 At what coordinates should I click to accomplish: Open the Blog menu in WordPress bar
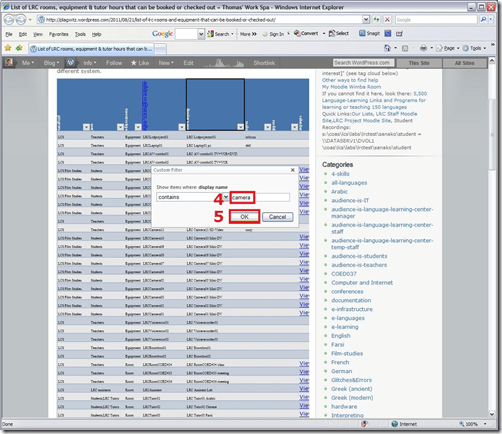point(51,63)
